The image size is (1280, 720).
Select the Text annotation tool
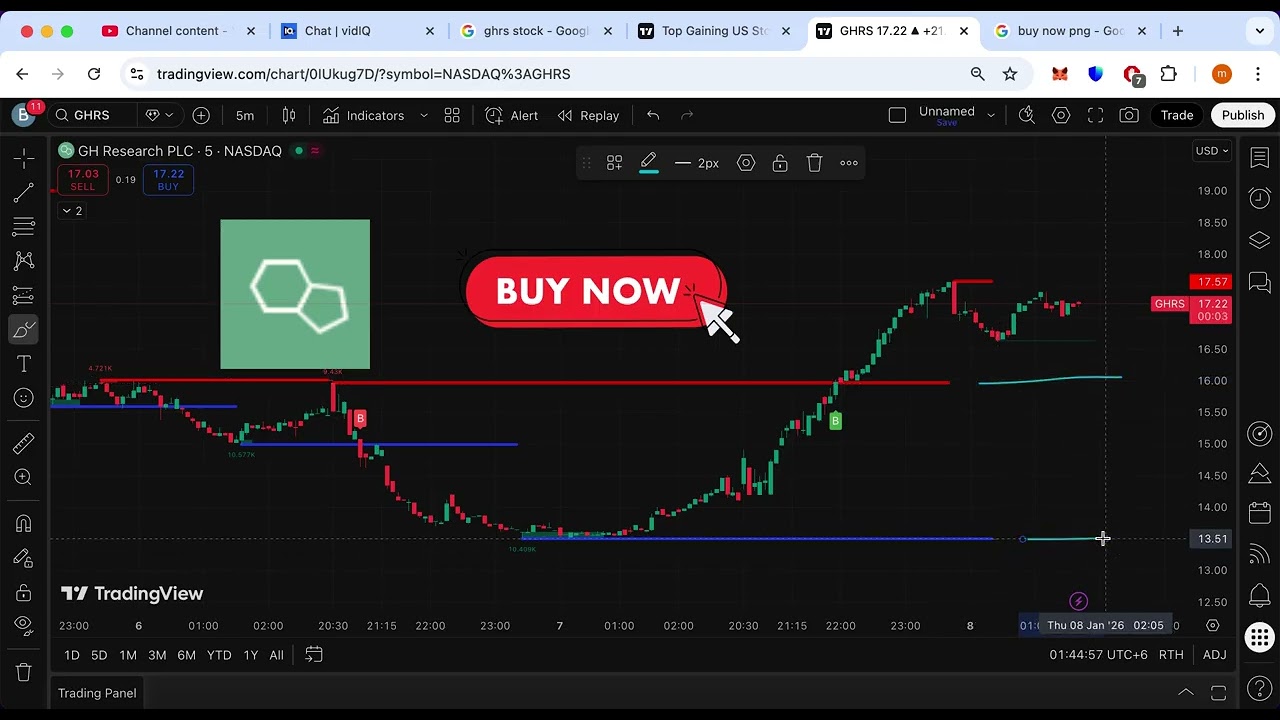24,364
